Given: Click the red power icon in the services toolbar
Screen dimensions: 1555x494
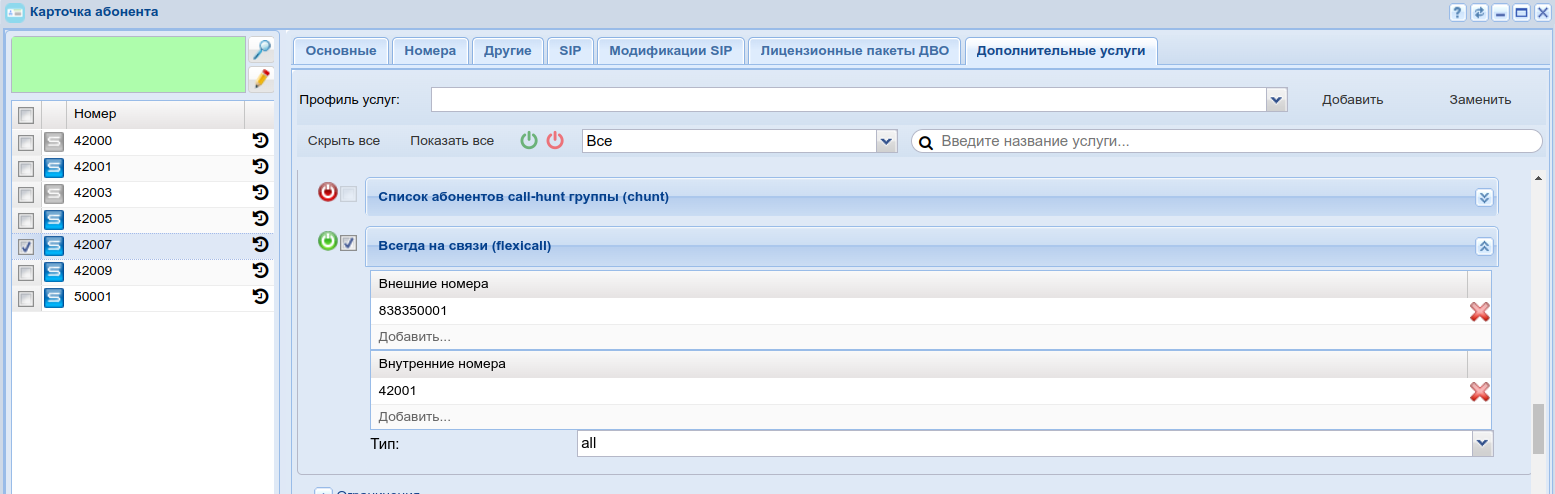Looking at the screenshot, I should coord(555,141).
